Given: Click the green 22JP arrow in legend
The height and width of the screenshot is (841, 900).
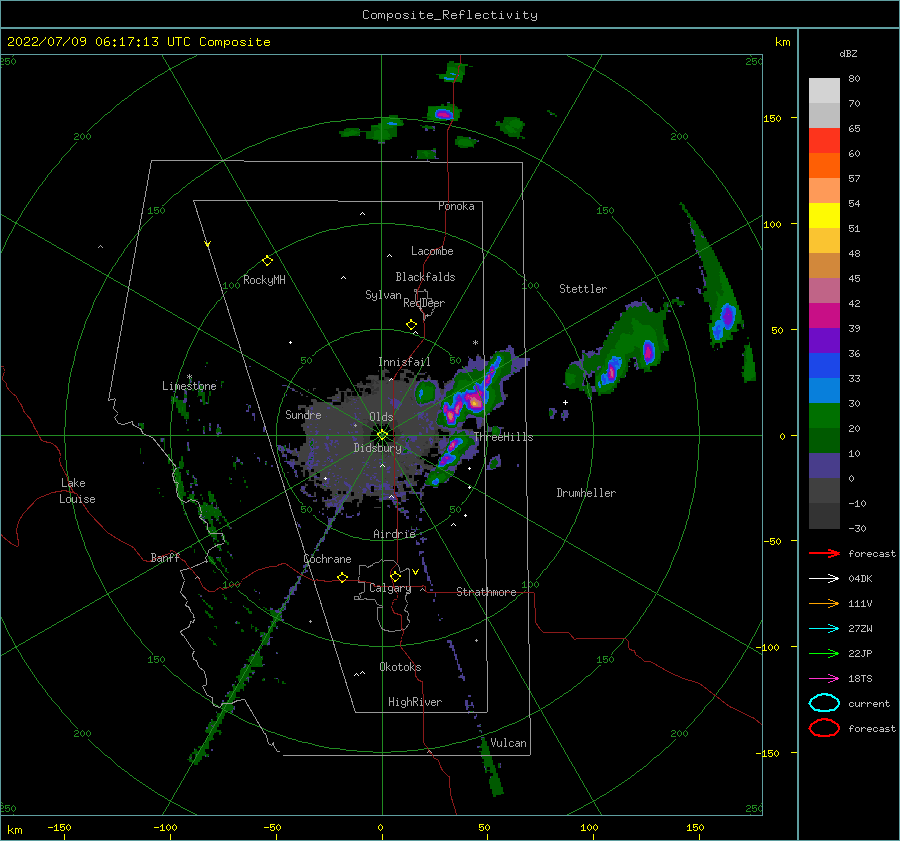Looking at the screenshot, I should [x=824, y=653].
